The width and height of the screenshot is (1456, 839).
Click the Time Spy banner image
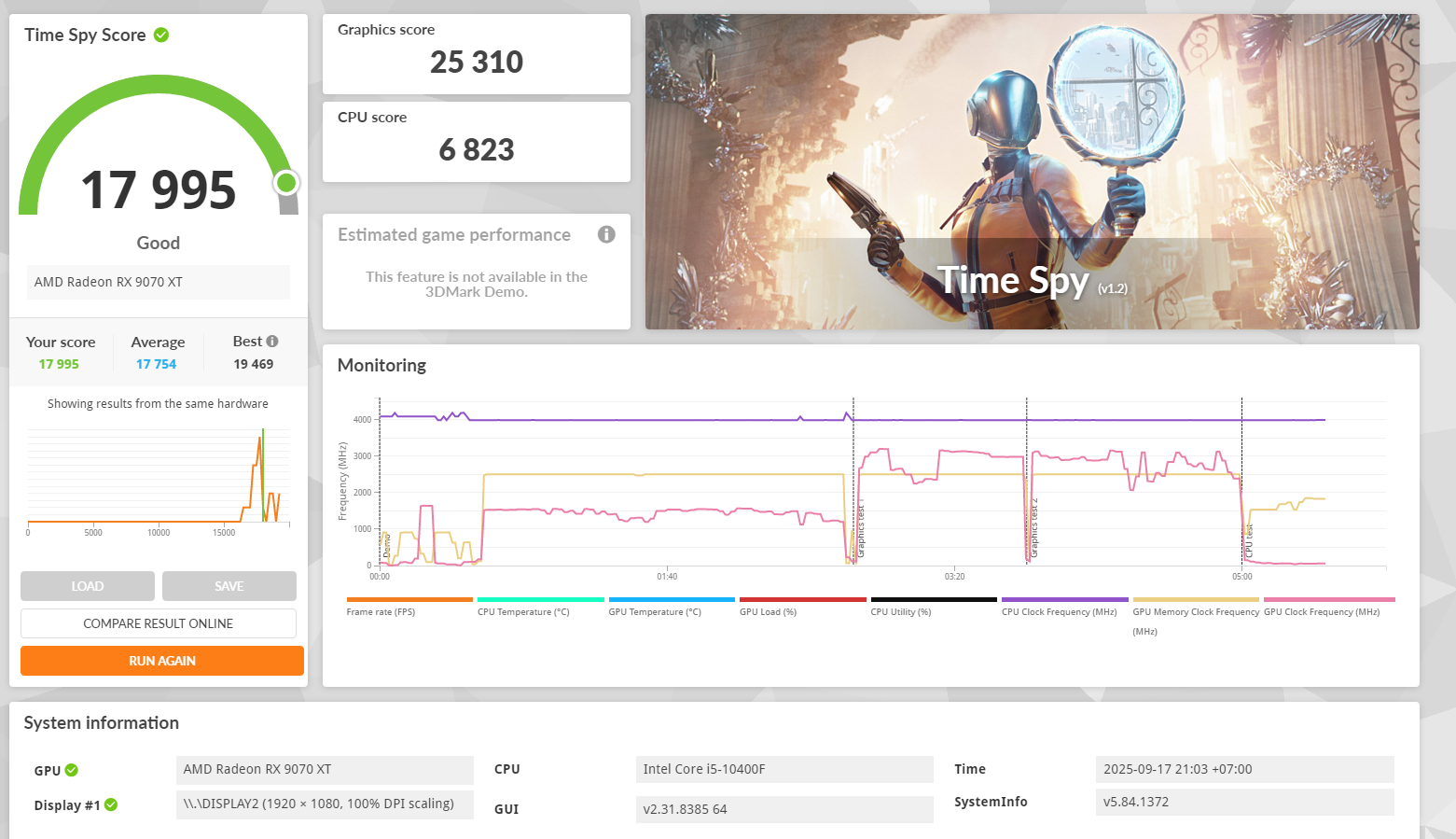1032,172
